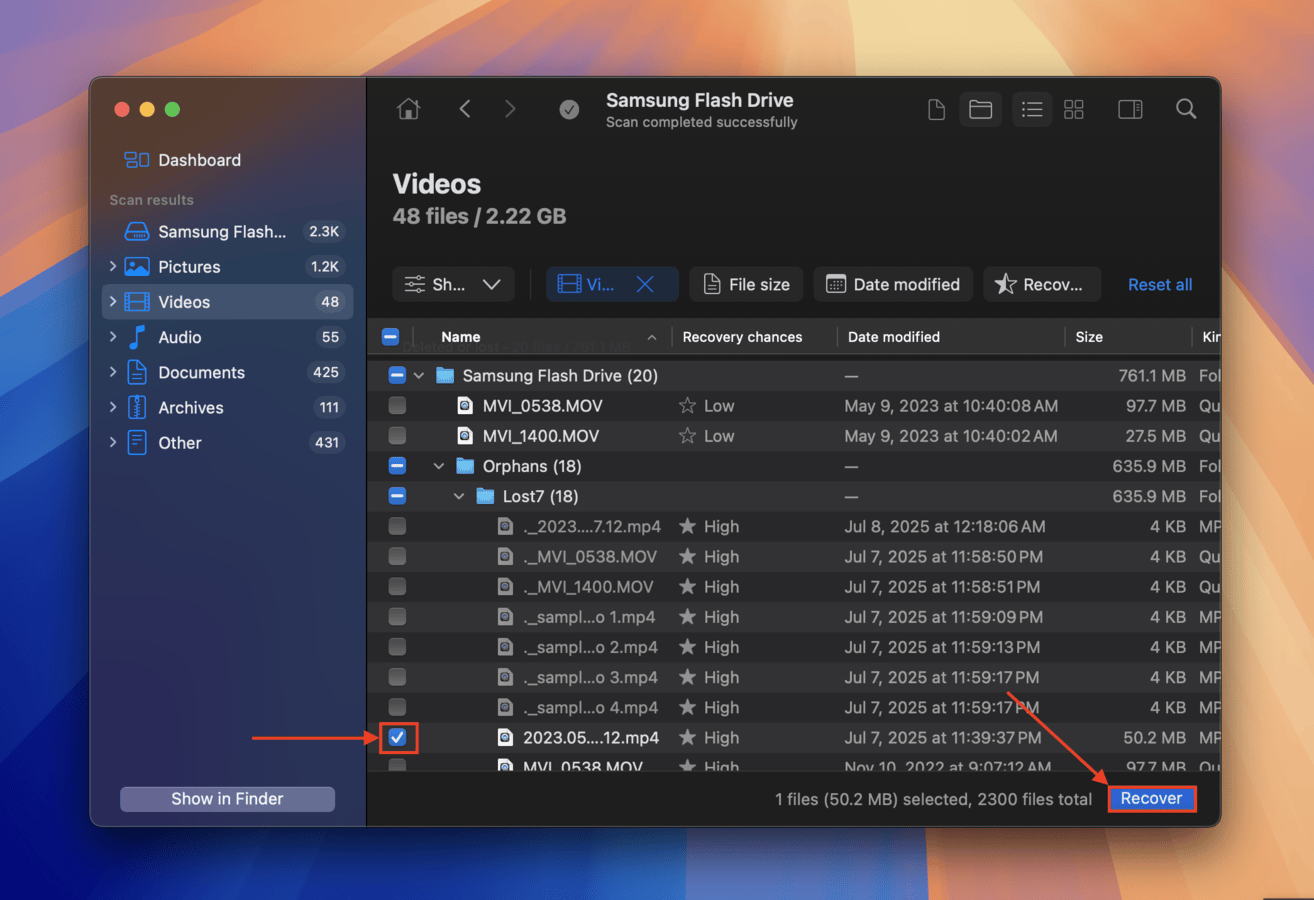Open search with the magnifier icon

(x=1186, y=109)
